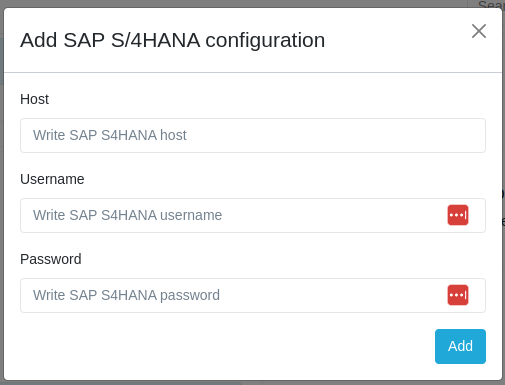Screen dimensions: 505x385
Task: Click the Add button
Action: [x=460, y=346]
